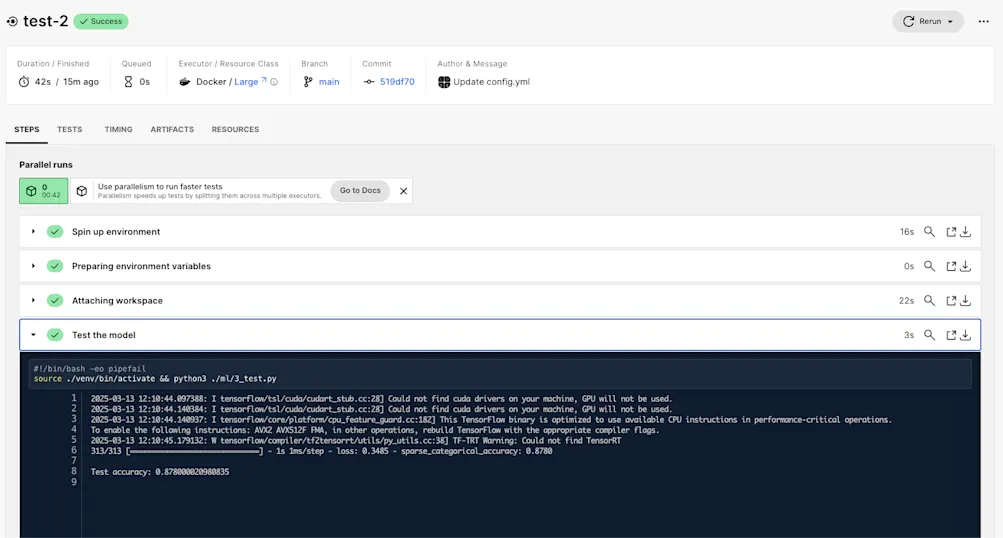Click Spin up environment success checkmark
Image resolution: width=1003 pixels, height=538 pixels.
(x=55, y=232)
